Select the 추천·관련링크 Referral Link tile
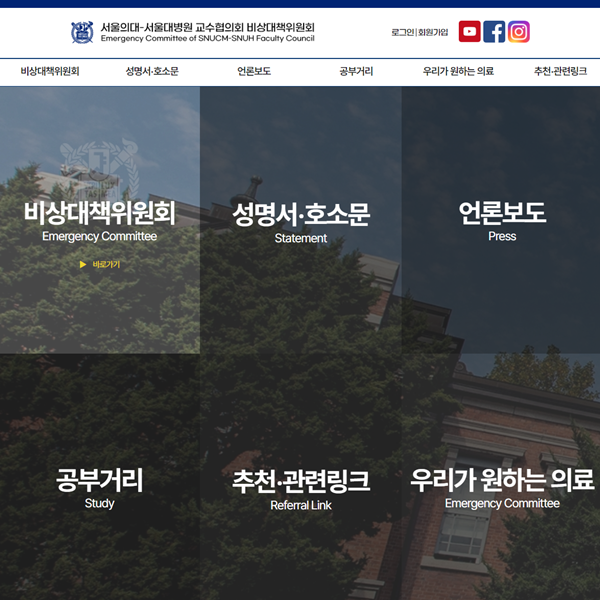Image resolution: width=600 pixels, height=600 pixels. [301, 477]
